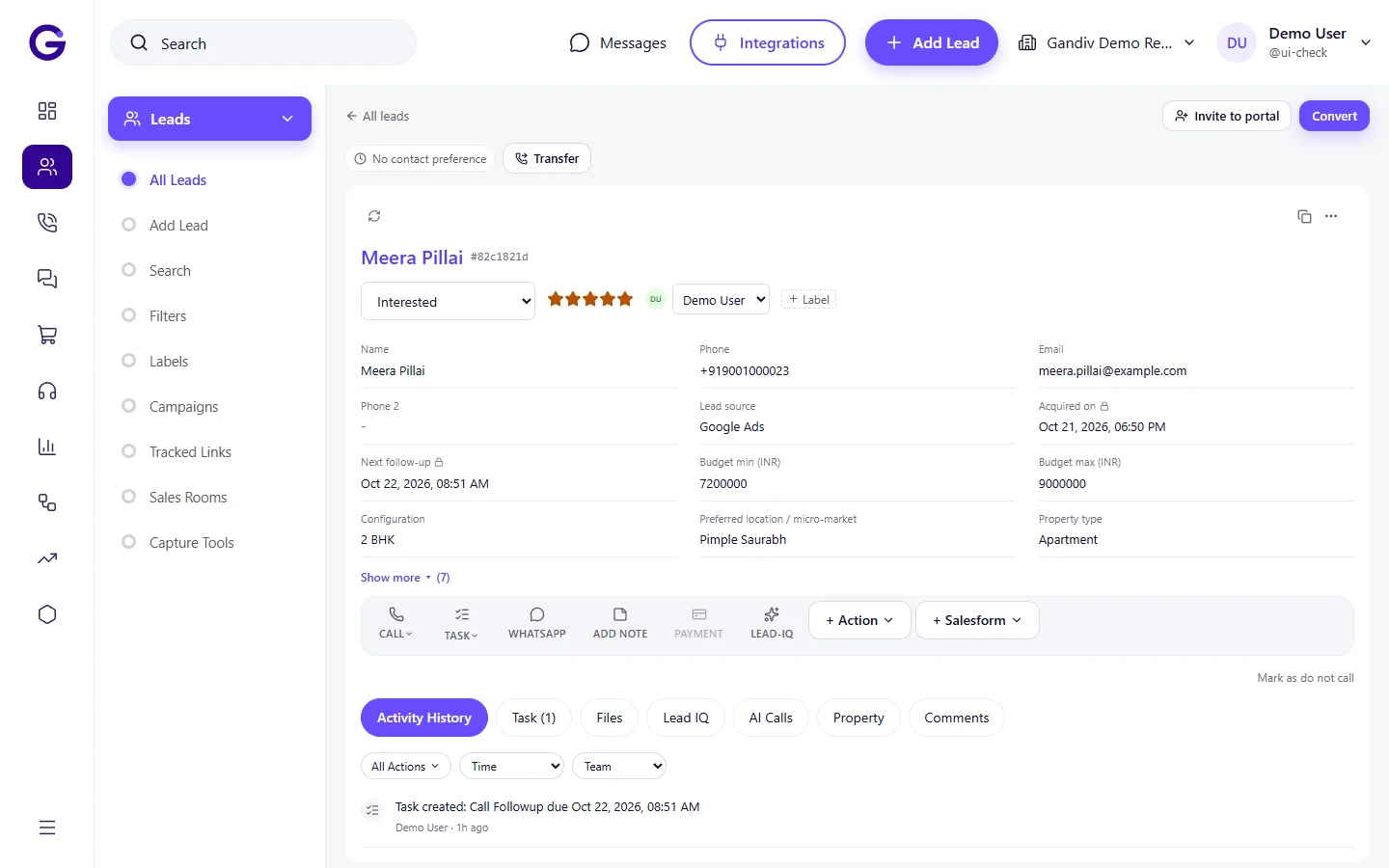This screenshot has width=1389, height=868.
Task: Open the chat conversations icon in sidebar
Action: pyautogui.click(x=47, y=279)
